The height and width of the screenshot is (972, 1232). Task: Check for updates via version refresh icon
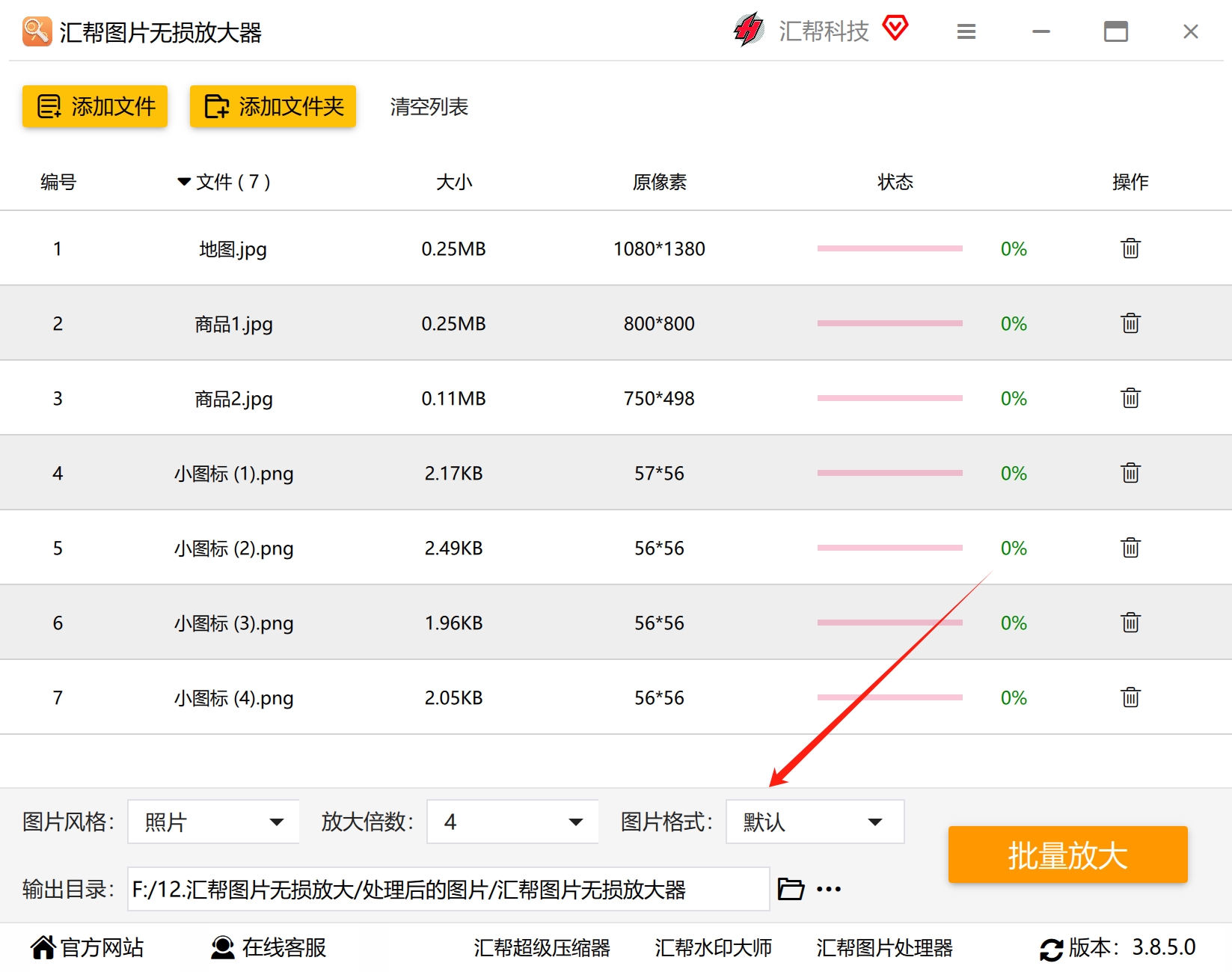(x=1051, y=950)
